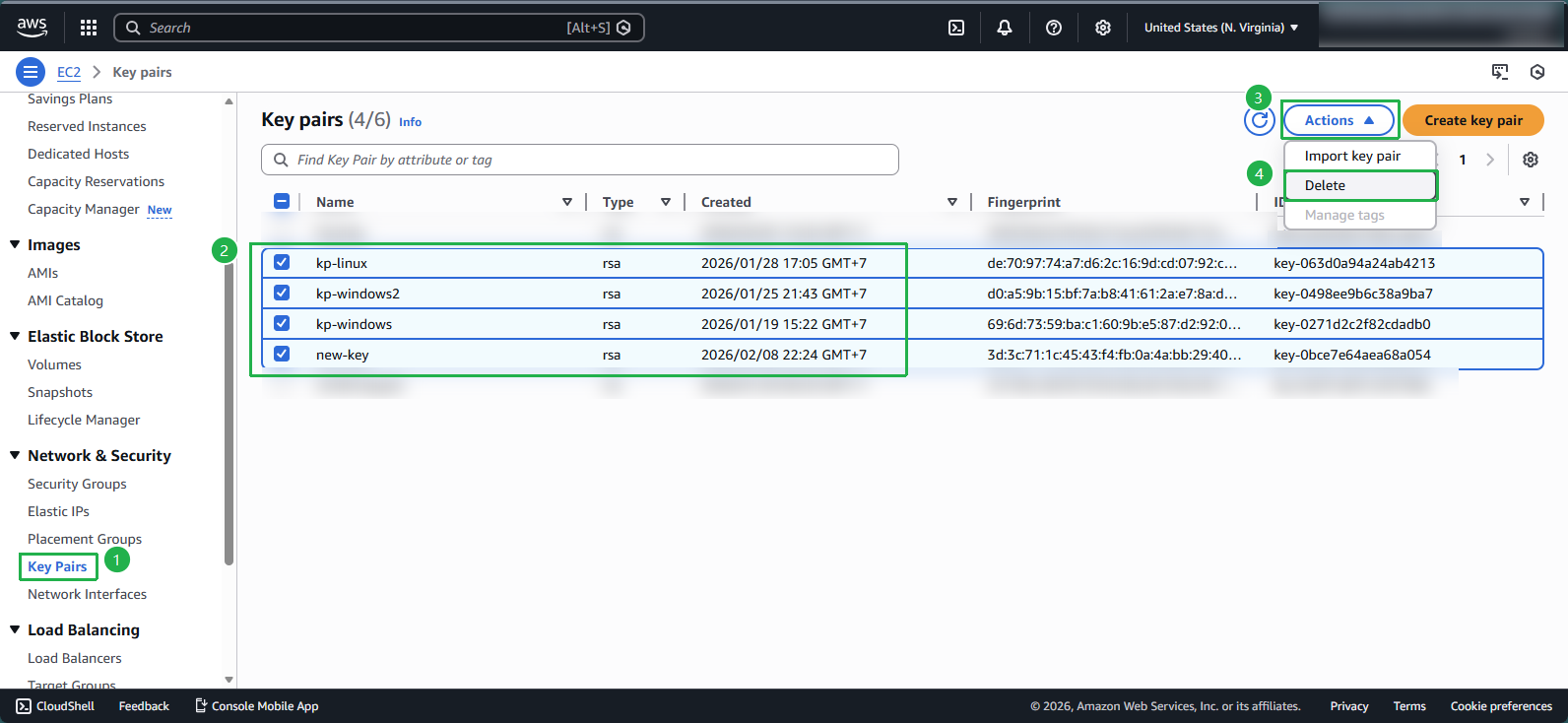Choose Import key pair from Actions menu
The width and height of the screenshot is (1568, 723).
(1352, 156)
